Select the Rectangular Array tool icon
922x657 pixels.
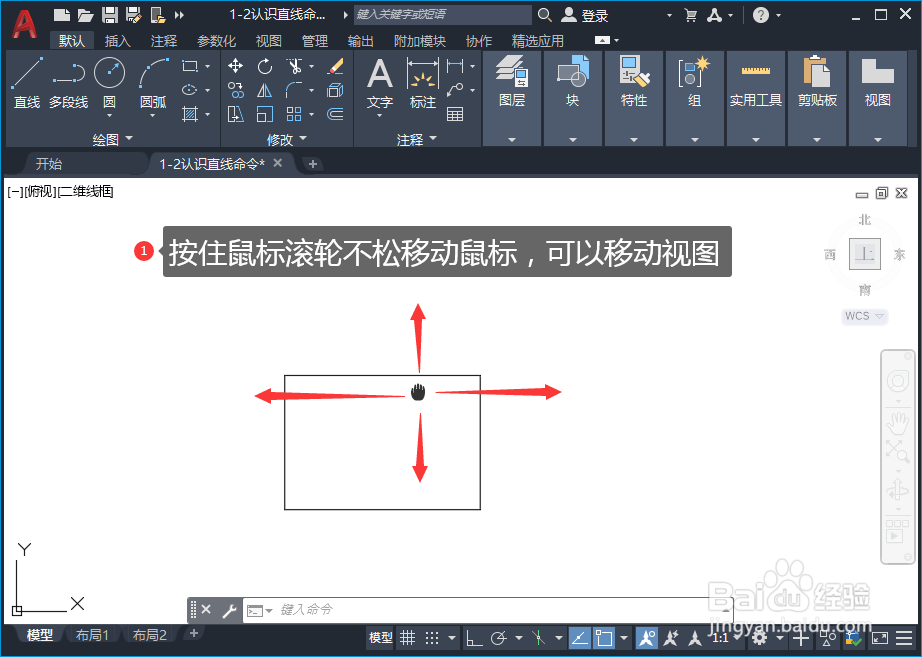[294, 114]
